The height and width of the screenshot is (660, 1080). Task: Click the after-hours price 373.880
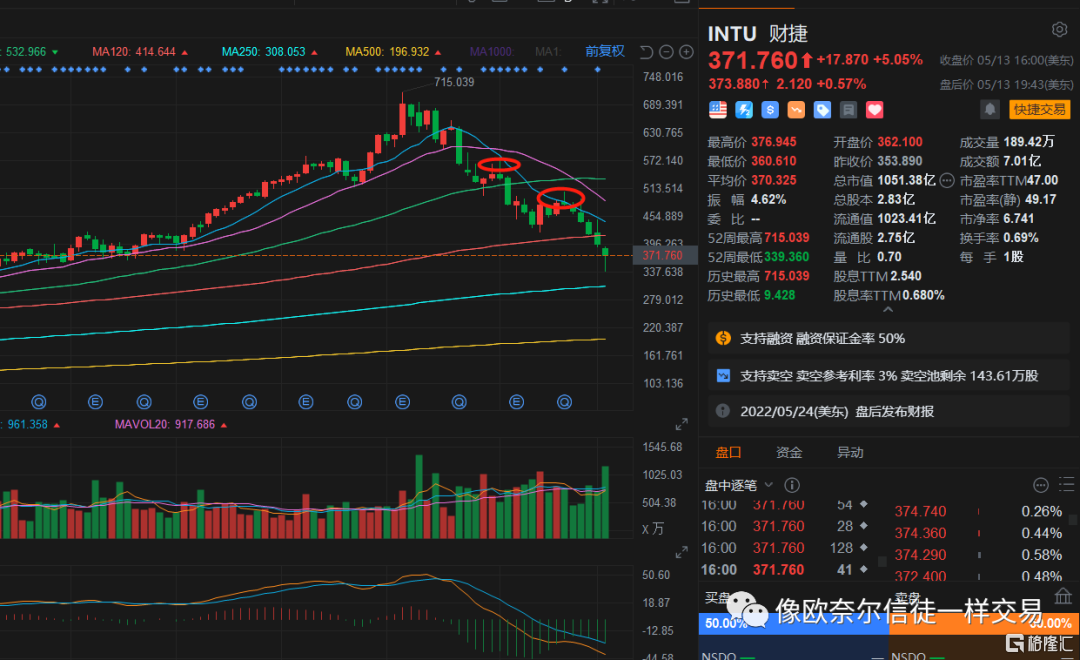(734, 84)
